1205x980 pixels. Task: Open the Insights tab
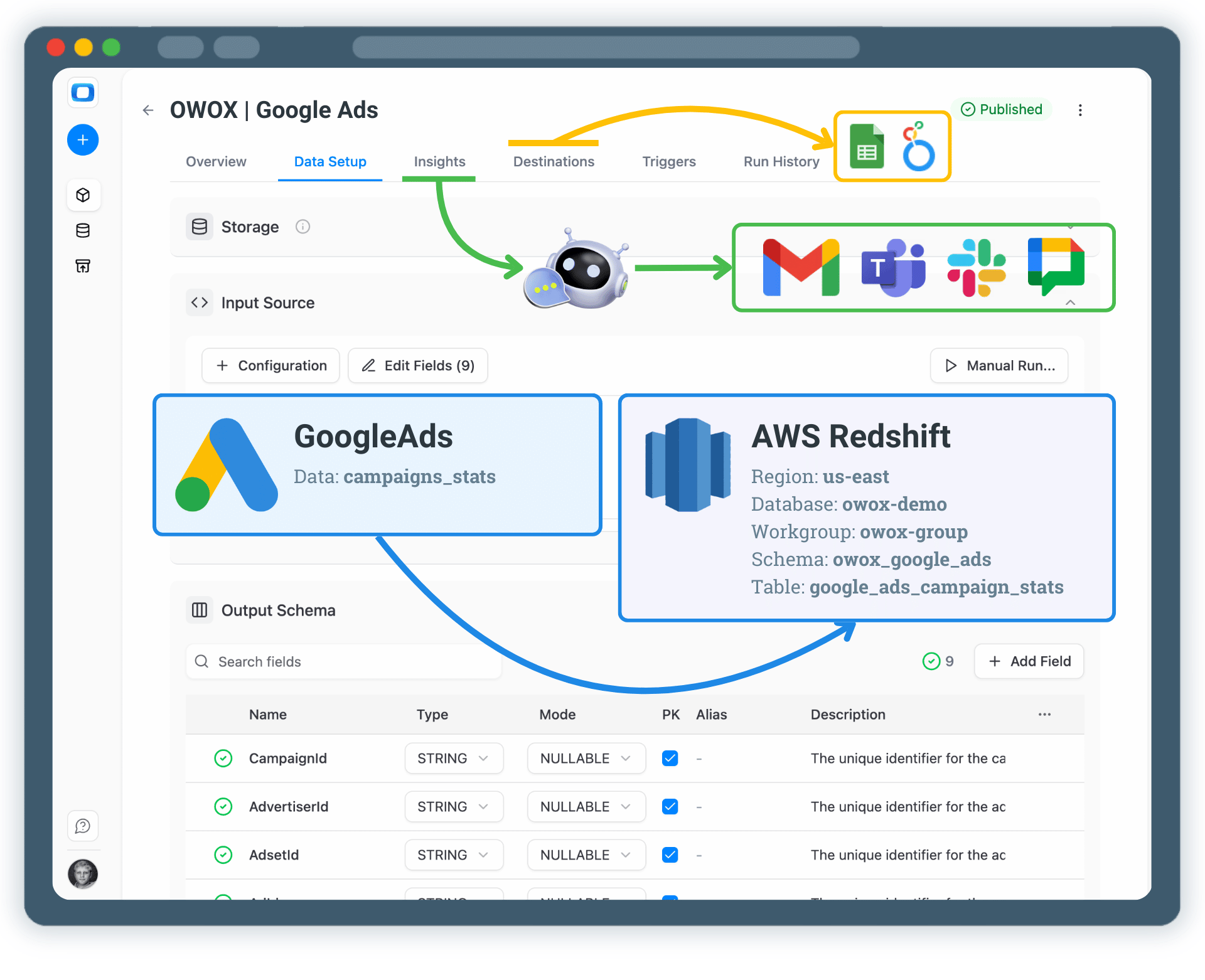(x=439, y=161)
